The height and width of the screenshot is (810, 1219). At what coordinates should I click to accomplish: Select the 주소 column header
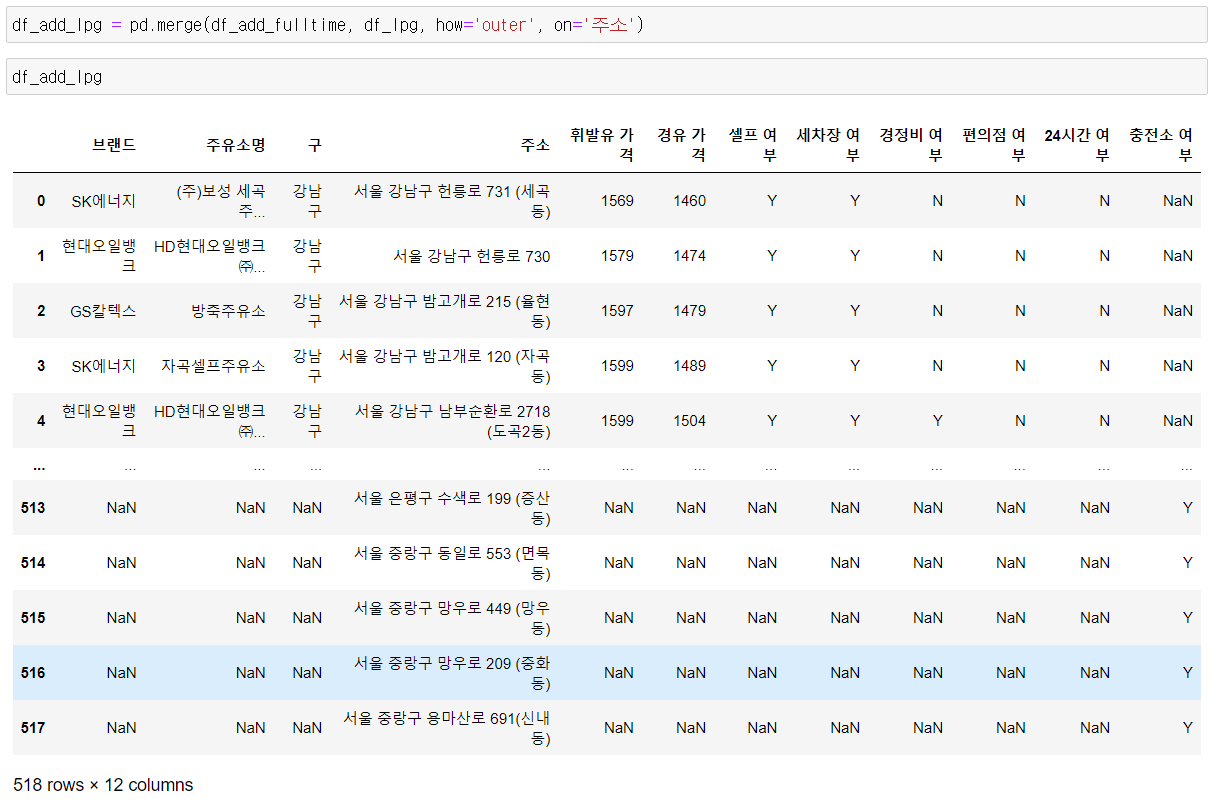coord(535,144)
